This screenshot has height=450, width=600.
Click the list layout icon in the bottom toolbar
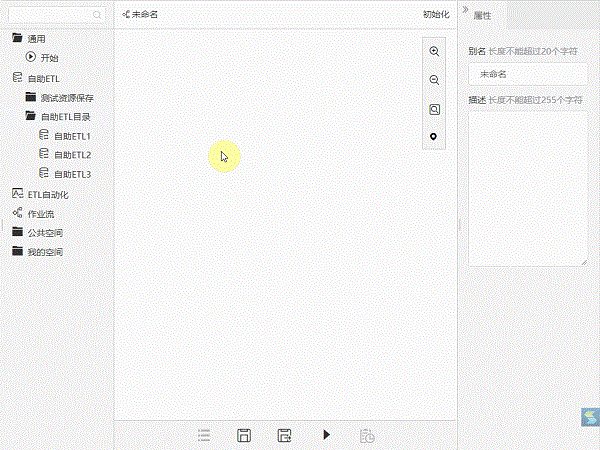click(204, 435)
